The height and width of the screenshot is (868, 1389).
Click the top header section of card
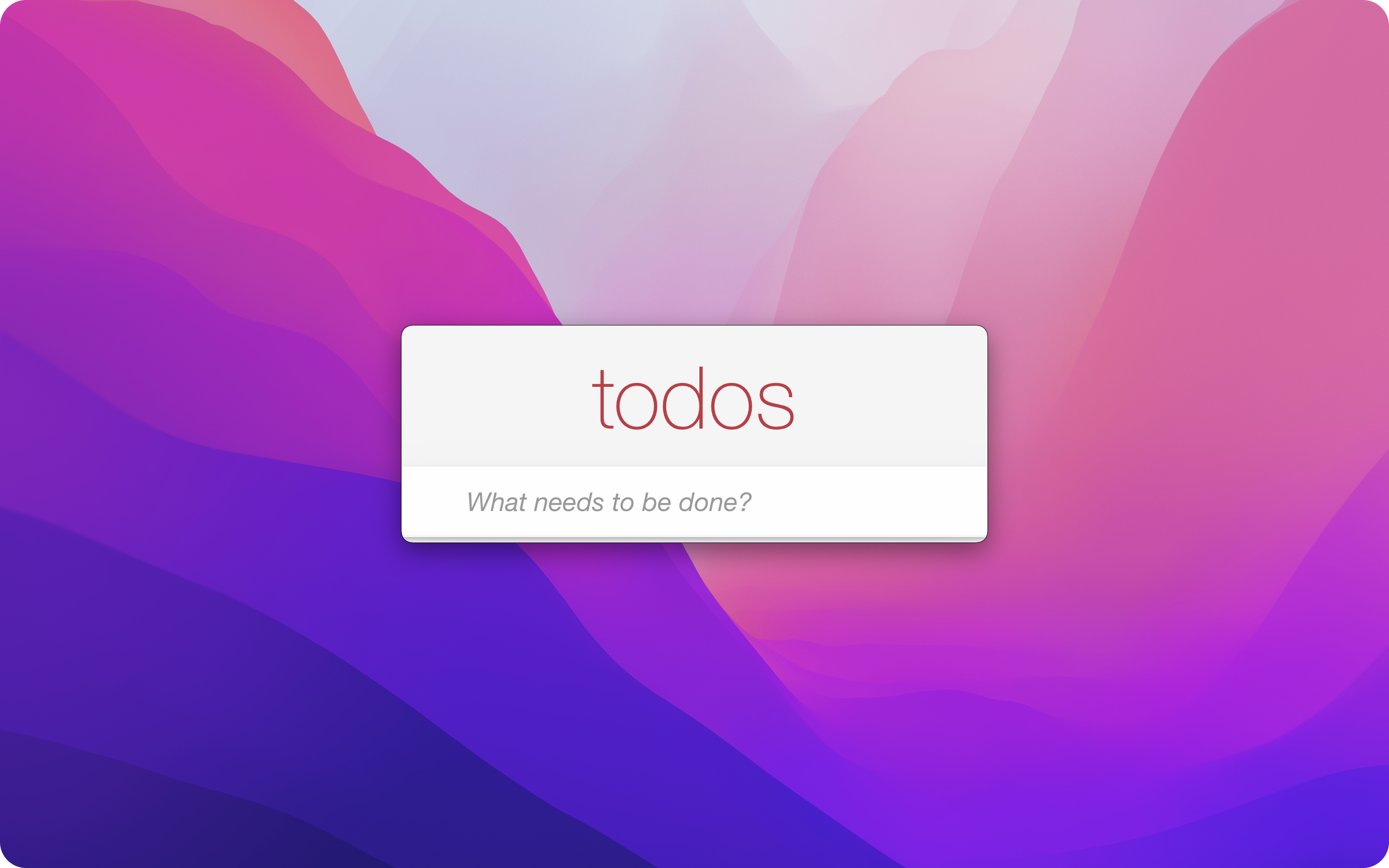tap(694, 400)
